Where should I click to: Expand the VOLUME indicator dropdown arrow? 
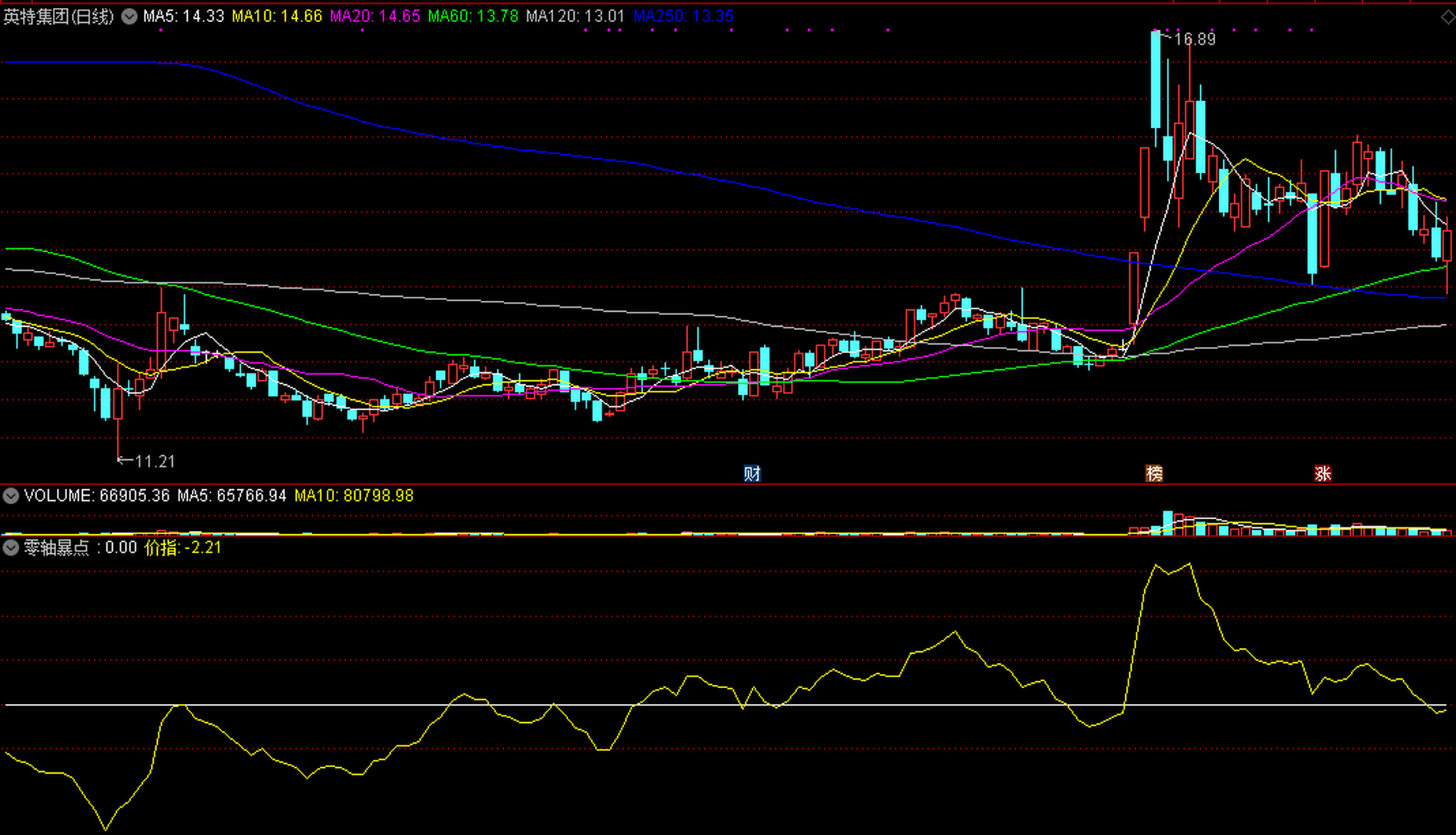point(10,496)
